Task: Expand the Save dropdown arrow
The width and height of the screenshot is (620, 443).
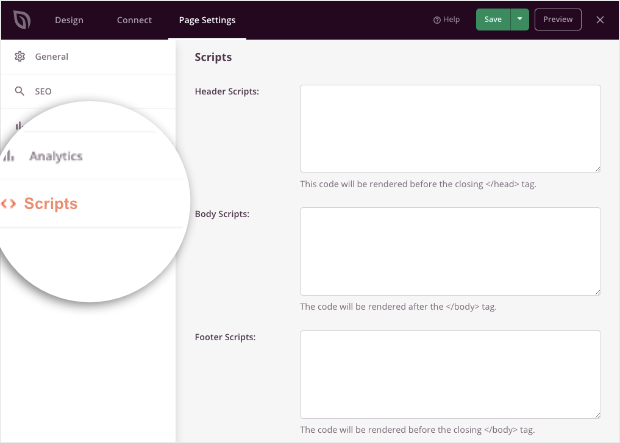Action: (x=520, y=19)
